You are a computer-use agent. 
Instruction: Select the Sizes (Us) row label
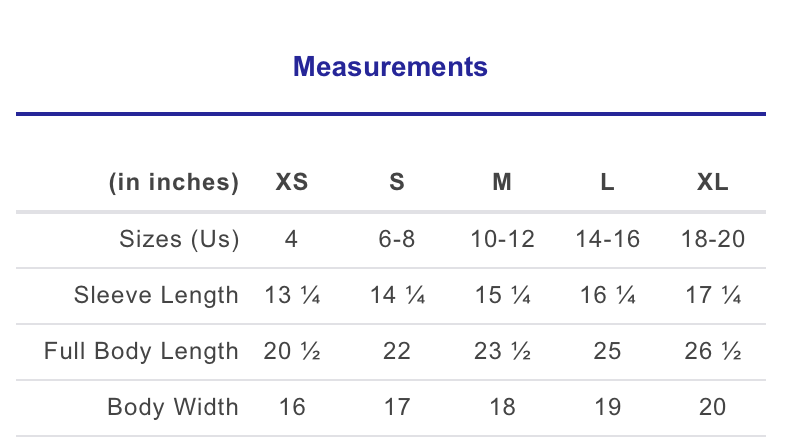[180, 239]
